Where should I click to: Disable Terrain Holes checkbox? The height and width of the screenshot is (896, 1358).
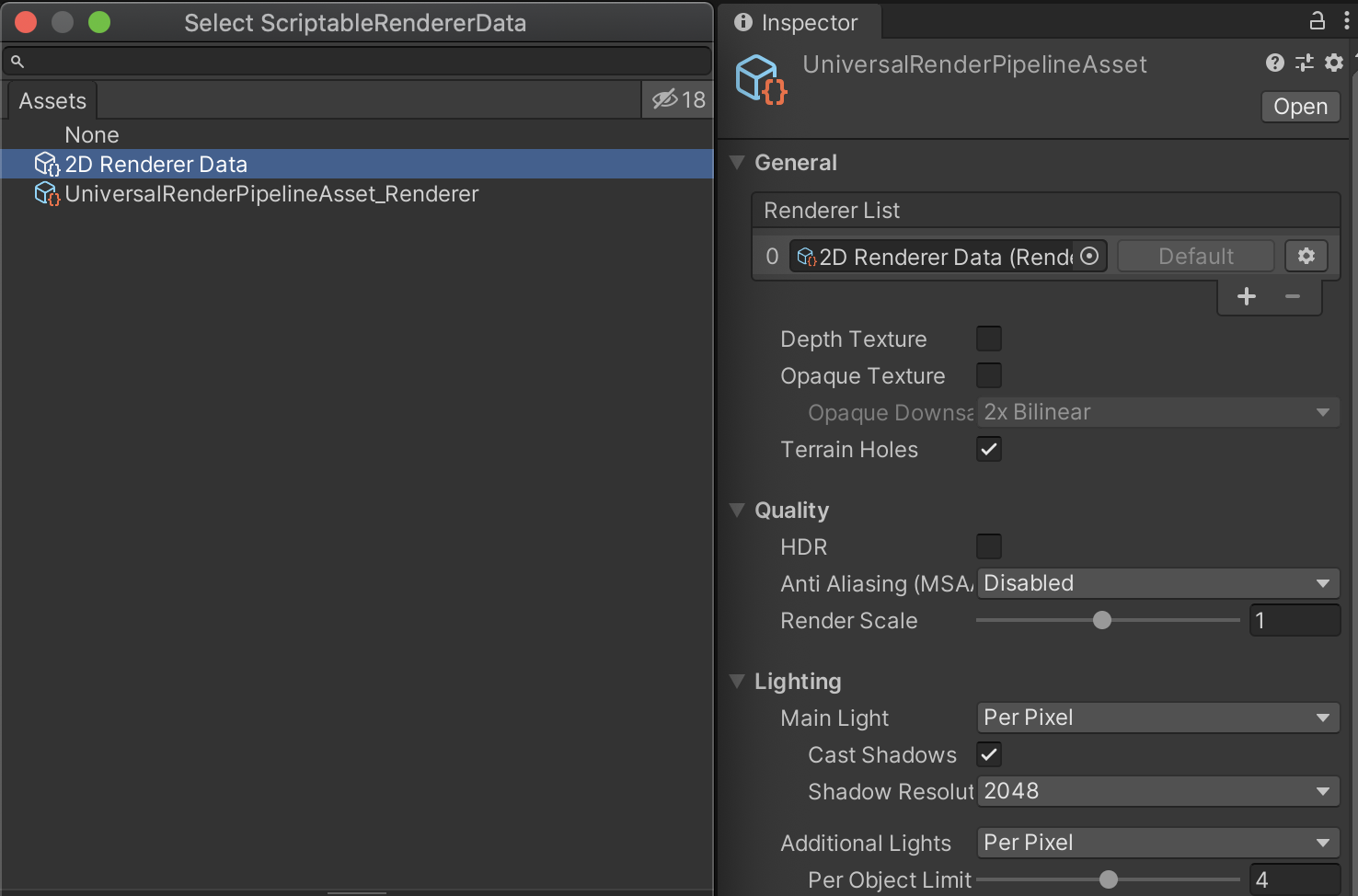[989, 449]
